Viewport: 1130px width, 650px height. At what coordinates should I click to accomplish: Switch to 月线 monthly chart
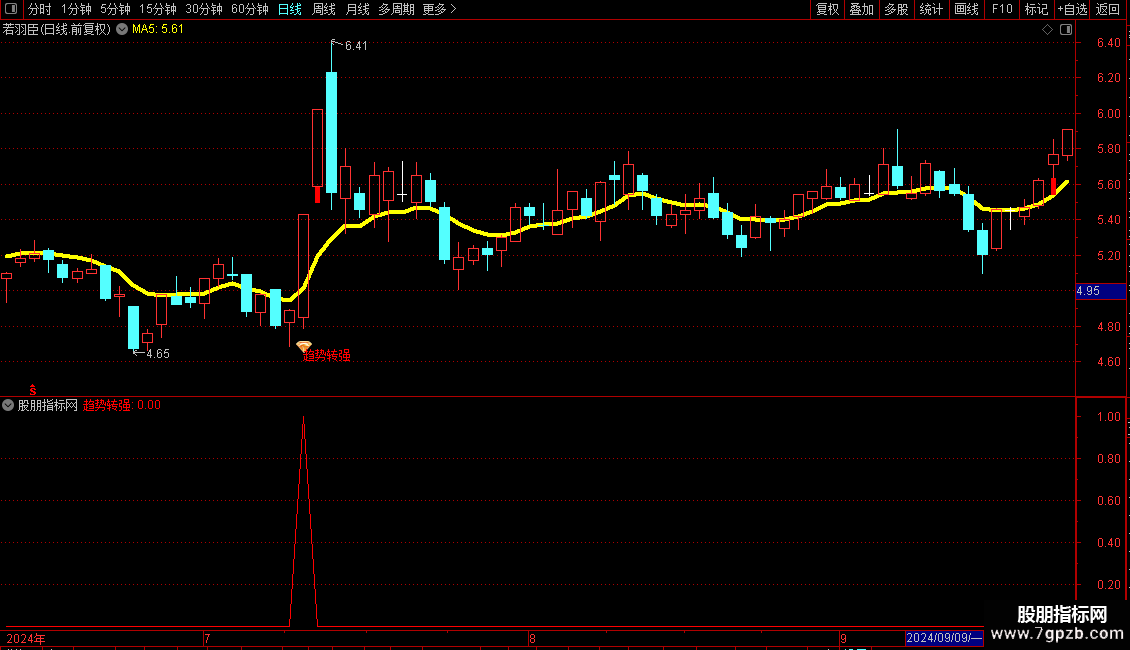[x=357, y=9]
